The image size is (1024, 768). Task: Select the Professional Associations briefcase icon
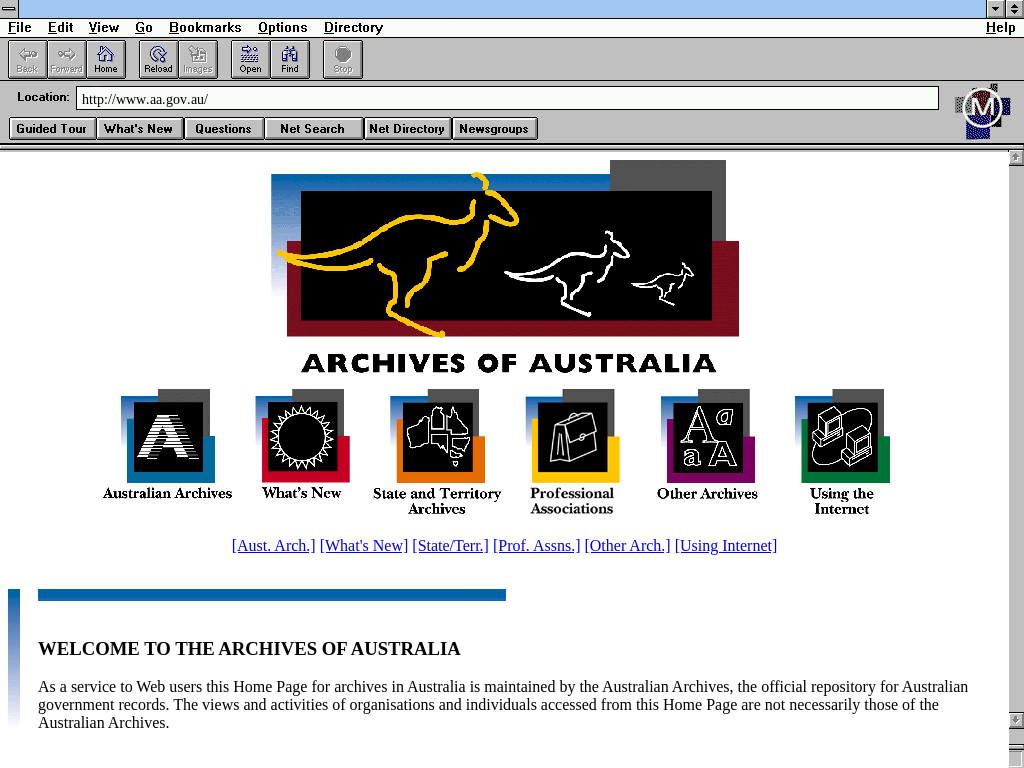click(572, 437)
